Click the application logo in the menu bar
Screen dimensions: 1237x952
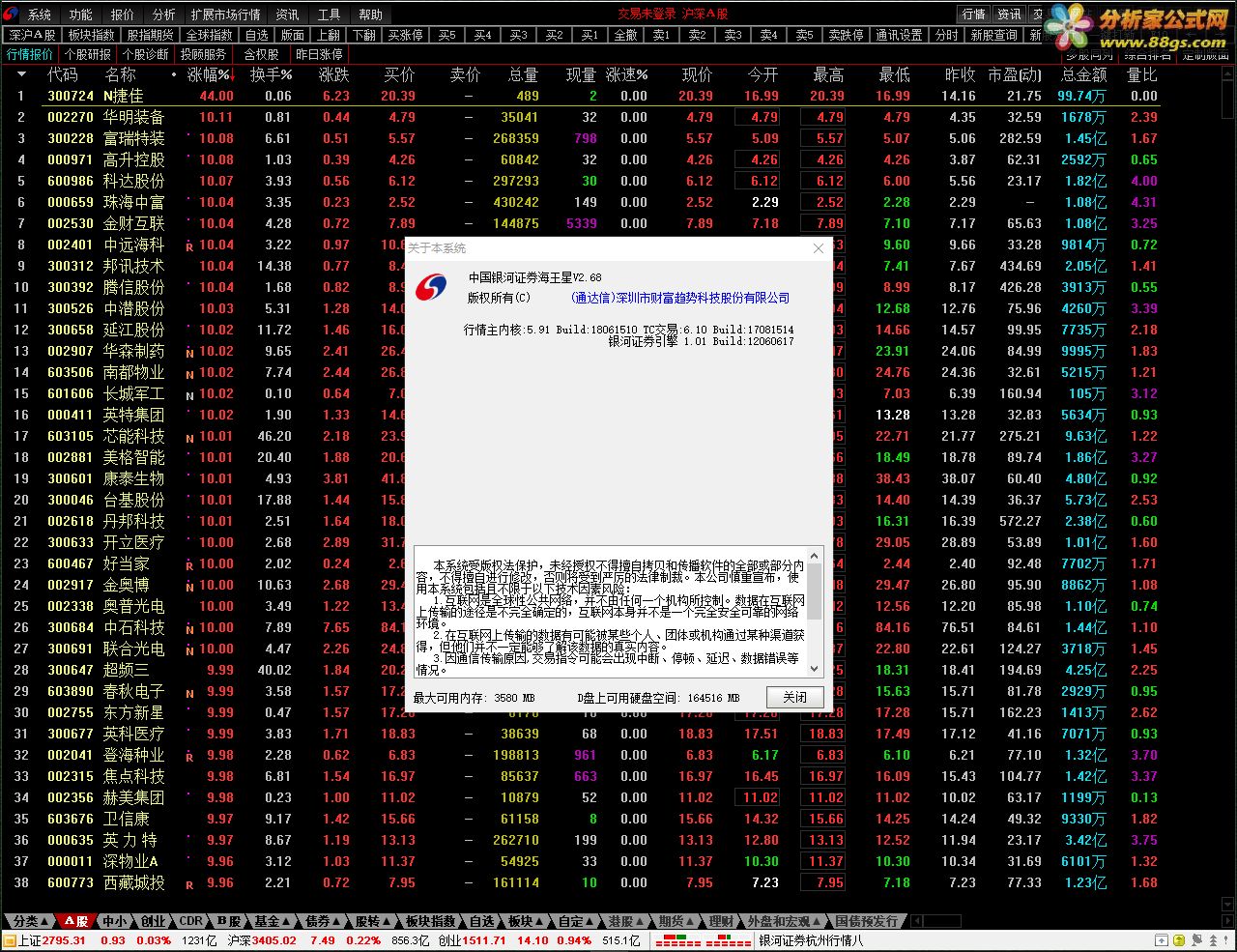coord(13,14)
